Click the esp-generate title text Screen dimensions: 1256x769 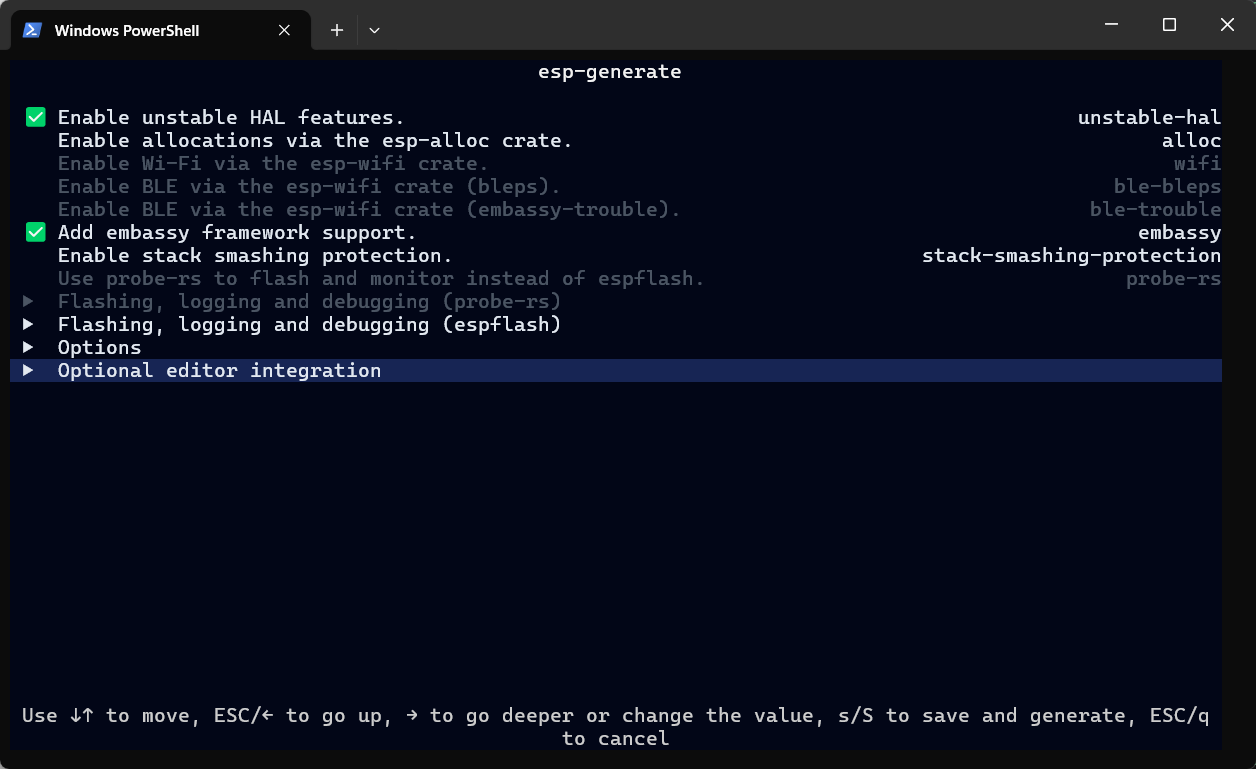(x=609, y=72)
